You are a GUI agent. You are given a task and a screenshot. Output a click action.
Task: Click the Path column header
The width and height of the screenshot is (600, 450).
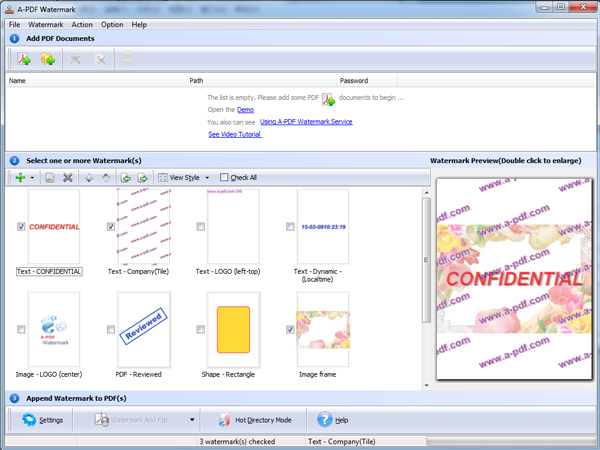coord(261,81)
